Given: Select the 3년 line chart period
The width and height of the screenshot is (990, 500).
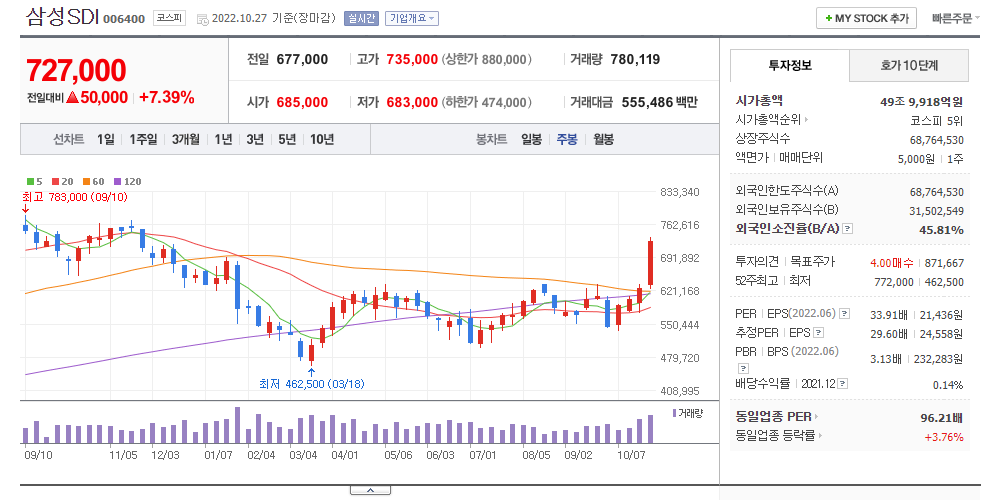Looking at the screenshot, I should tap(255, 140).
